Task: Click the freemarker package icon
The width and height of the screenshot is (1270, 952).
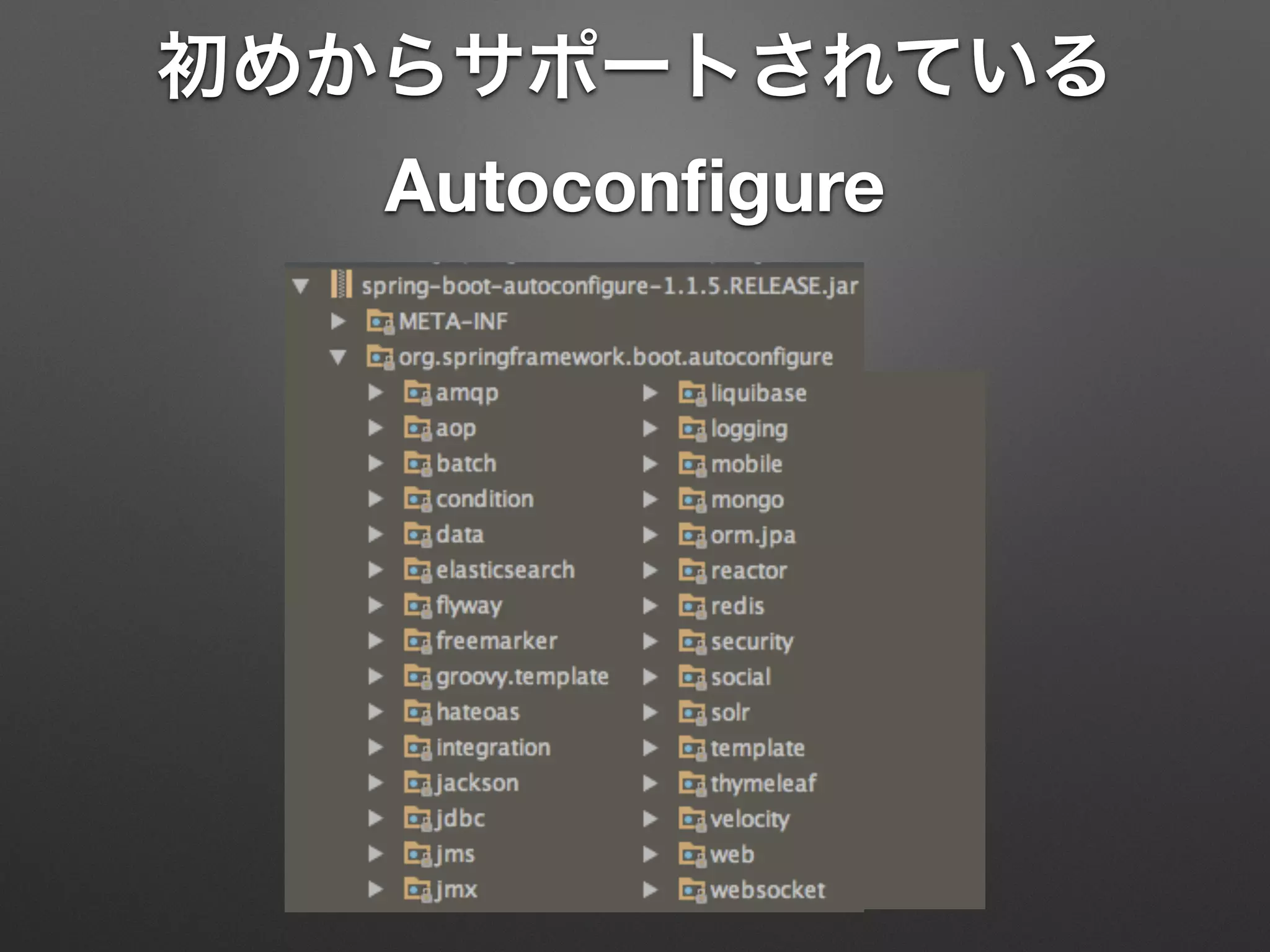Action: tap(417, 641)
